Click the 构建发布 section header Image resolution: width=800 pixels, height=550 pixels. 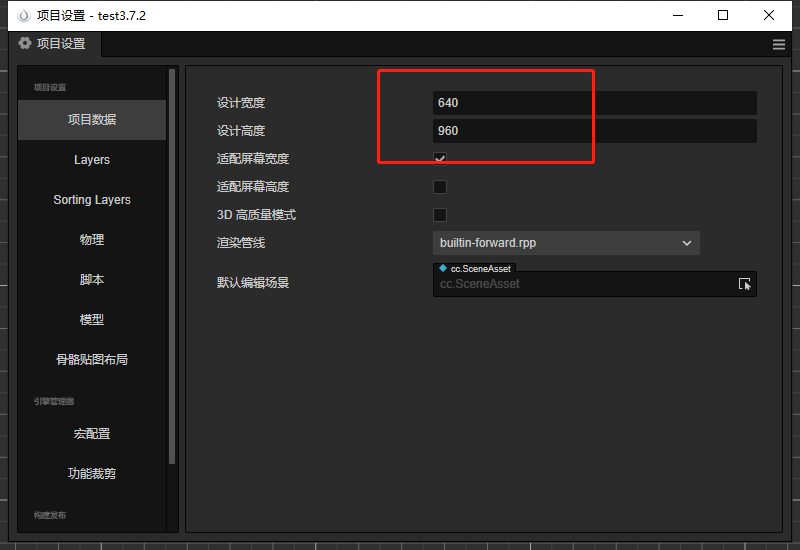pos(50,515)
